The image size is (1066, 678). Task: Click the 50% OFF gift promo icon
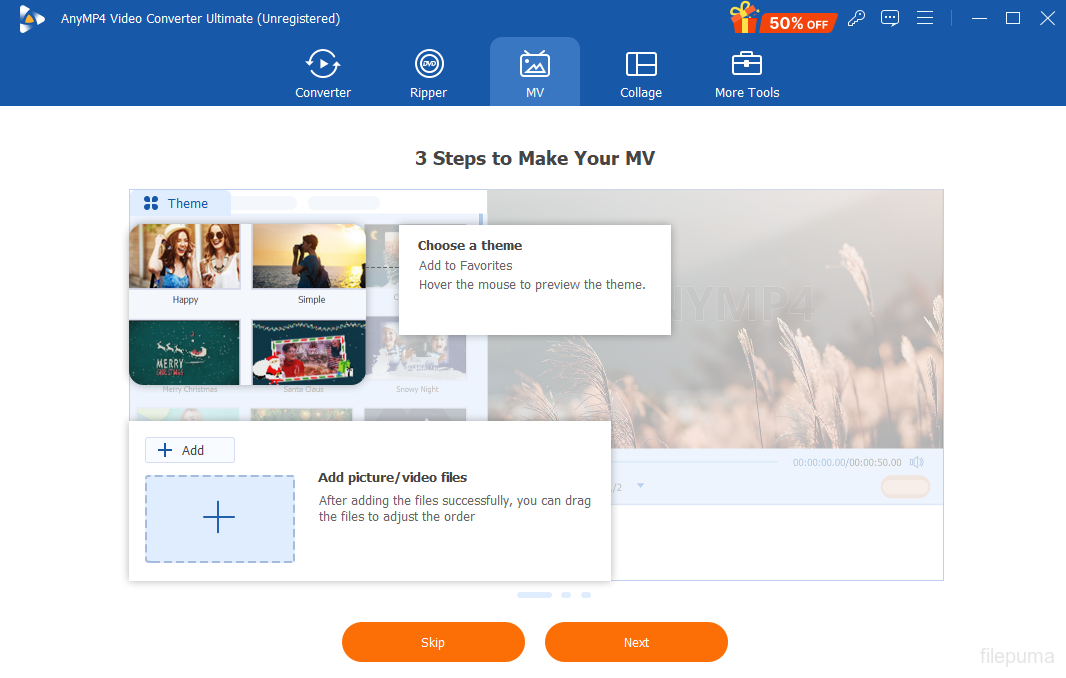783,18
